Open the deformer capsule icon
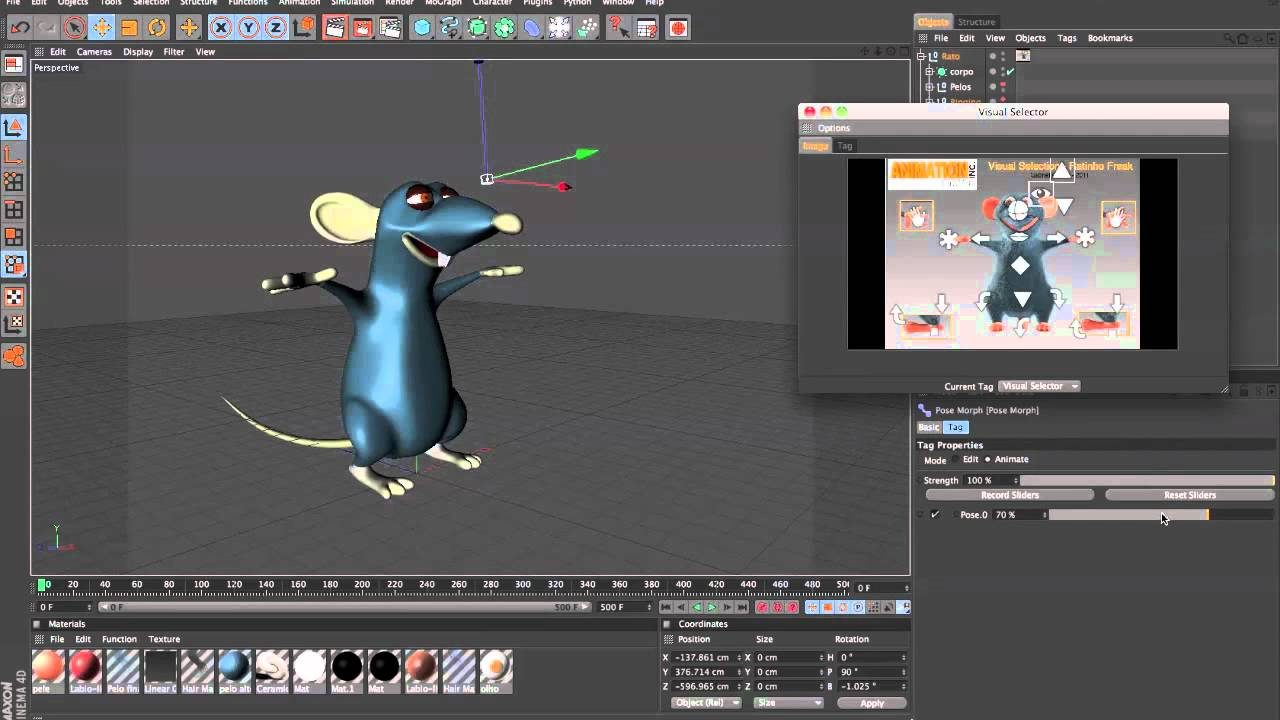 532,28
